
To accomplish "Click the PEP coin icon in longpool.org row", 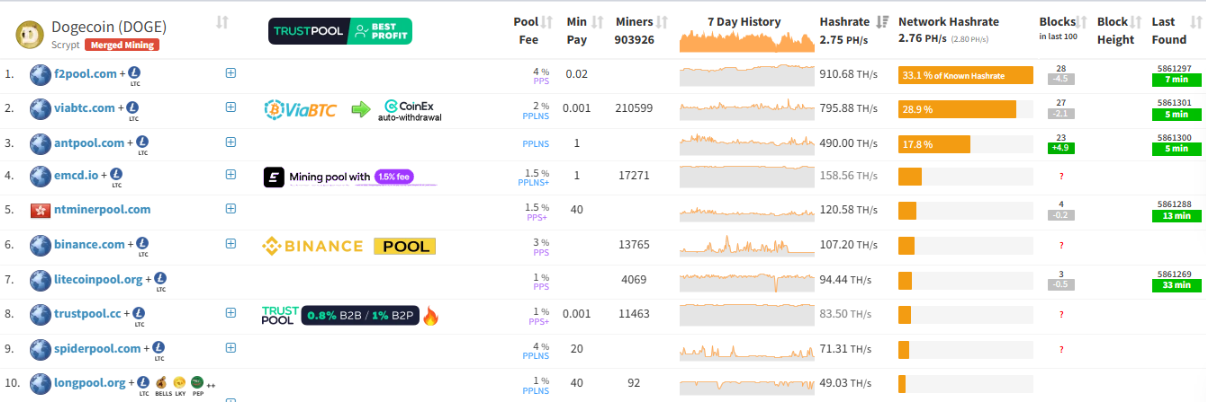I will tap(197, 382).
